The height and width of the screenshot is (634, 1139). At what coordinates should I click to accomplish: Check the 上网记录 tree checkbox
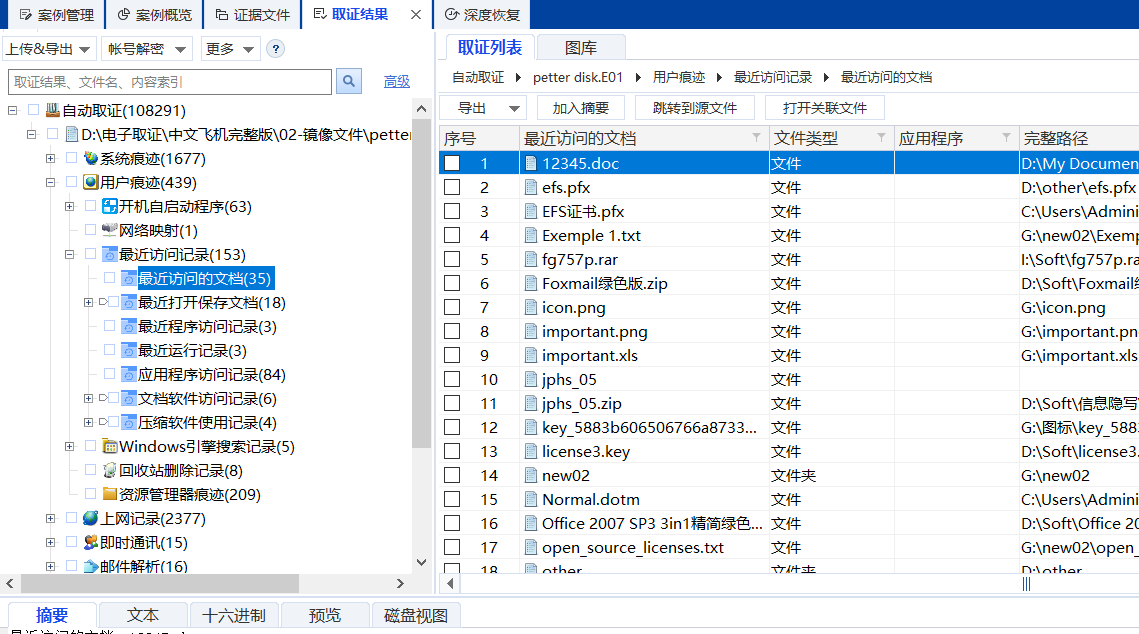pyautogui.click(x=71, y=519)
